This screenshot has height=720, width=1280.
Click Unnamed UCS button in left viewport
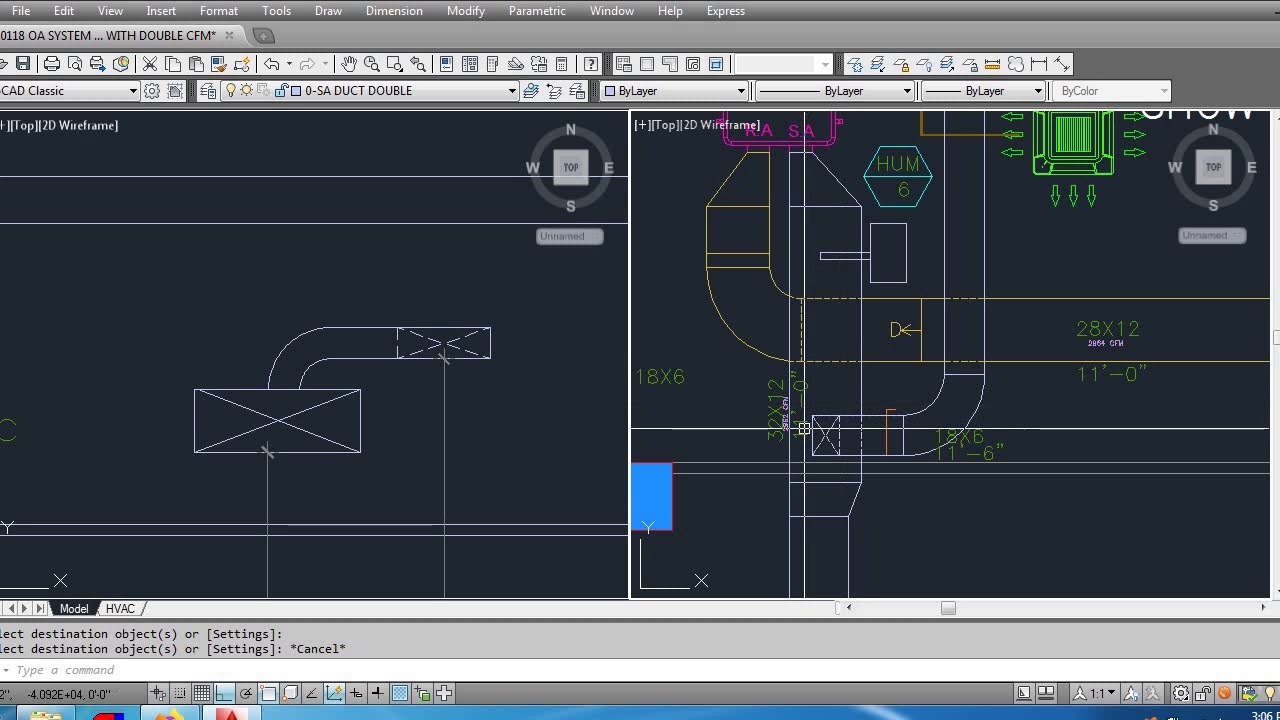(570, 236)
